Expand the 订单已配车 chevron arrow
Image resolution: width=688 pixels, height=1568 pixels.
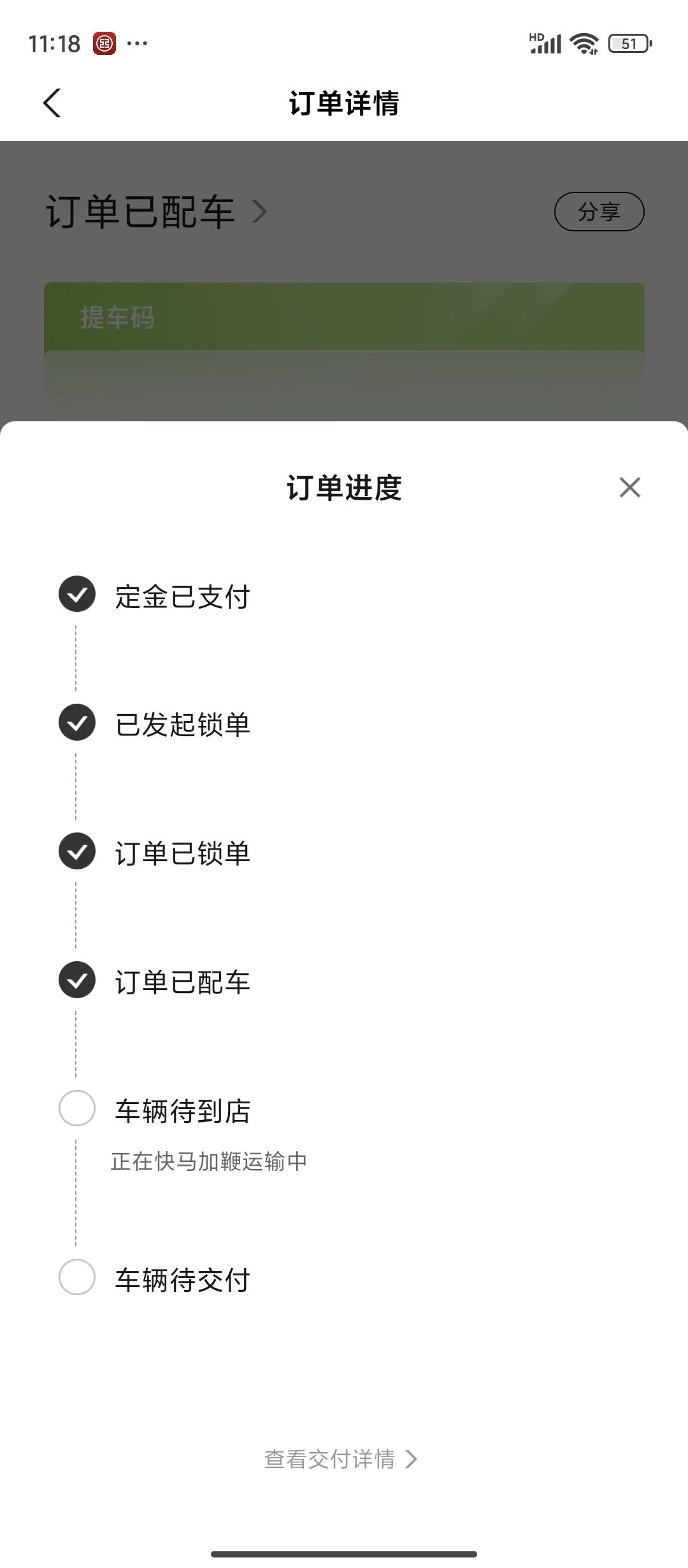coord(259,212)
